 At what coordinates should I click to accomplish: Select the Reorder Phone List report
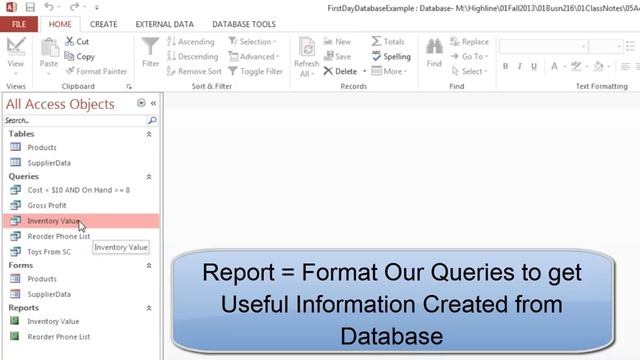tap(82, 337)
